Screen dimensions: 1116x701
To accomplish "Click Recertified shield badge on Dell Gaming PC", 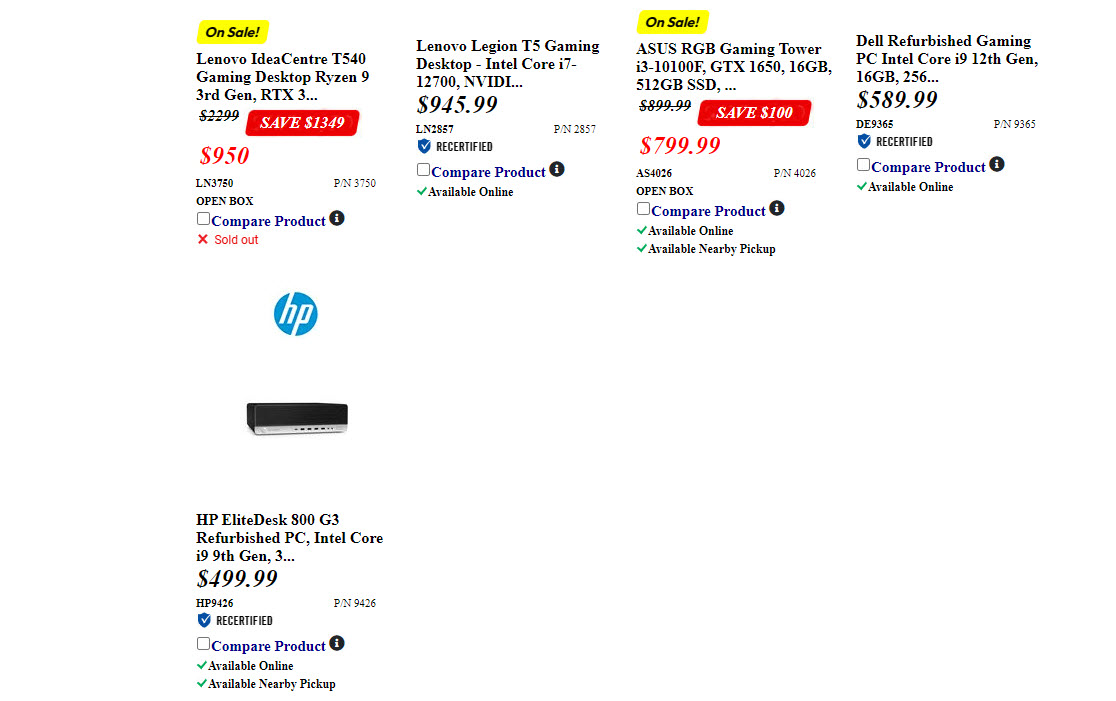I will (864, 141).
